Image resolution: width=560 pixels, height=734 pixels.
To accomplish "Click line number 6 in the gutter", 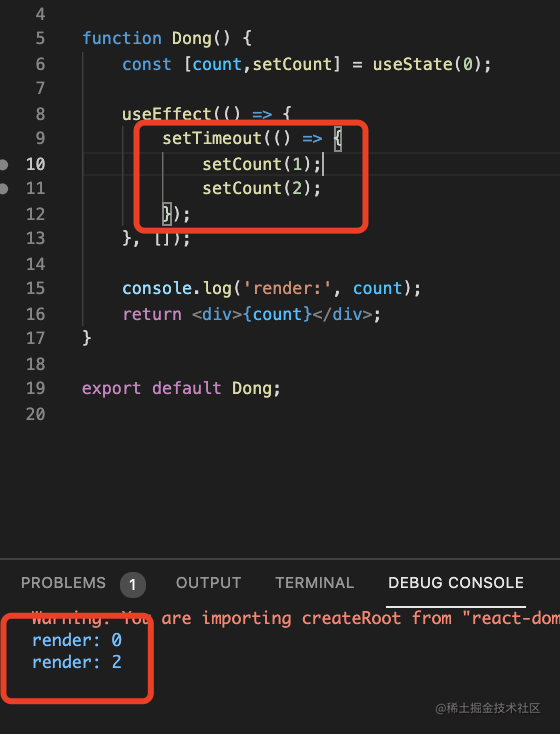I will (40, 64).
